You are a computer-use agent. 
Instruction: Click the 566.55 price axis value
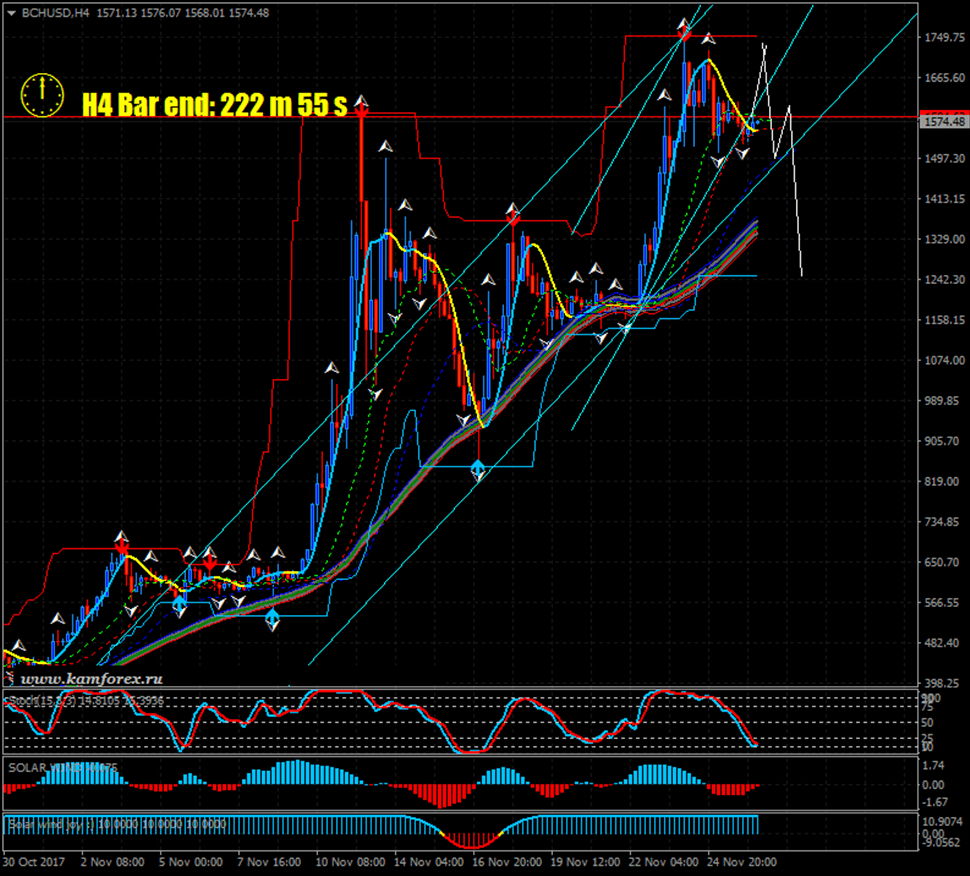tap(942, 603)
